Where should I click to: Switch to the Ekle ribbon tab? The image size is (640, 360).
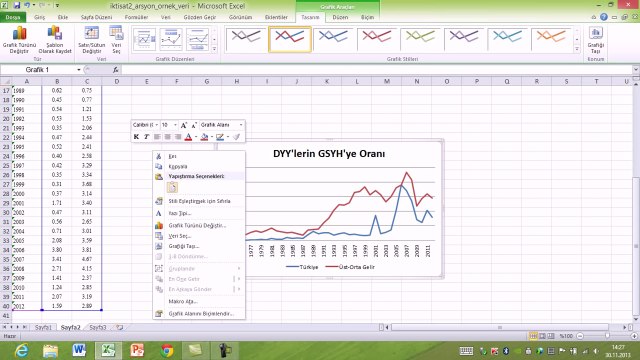click(x=63, y=17)
